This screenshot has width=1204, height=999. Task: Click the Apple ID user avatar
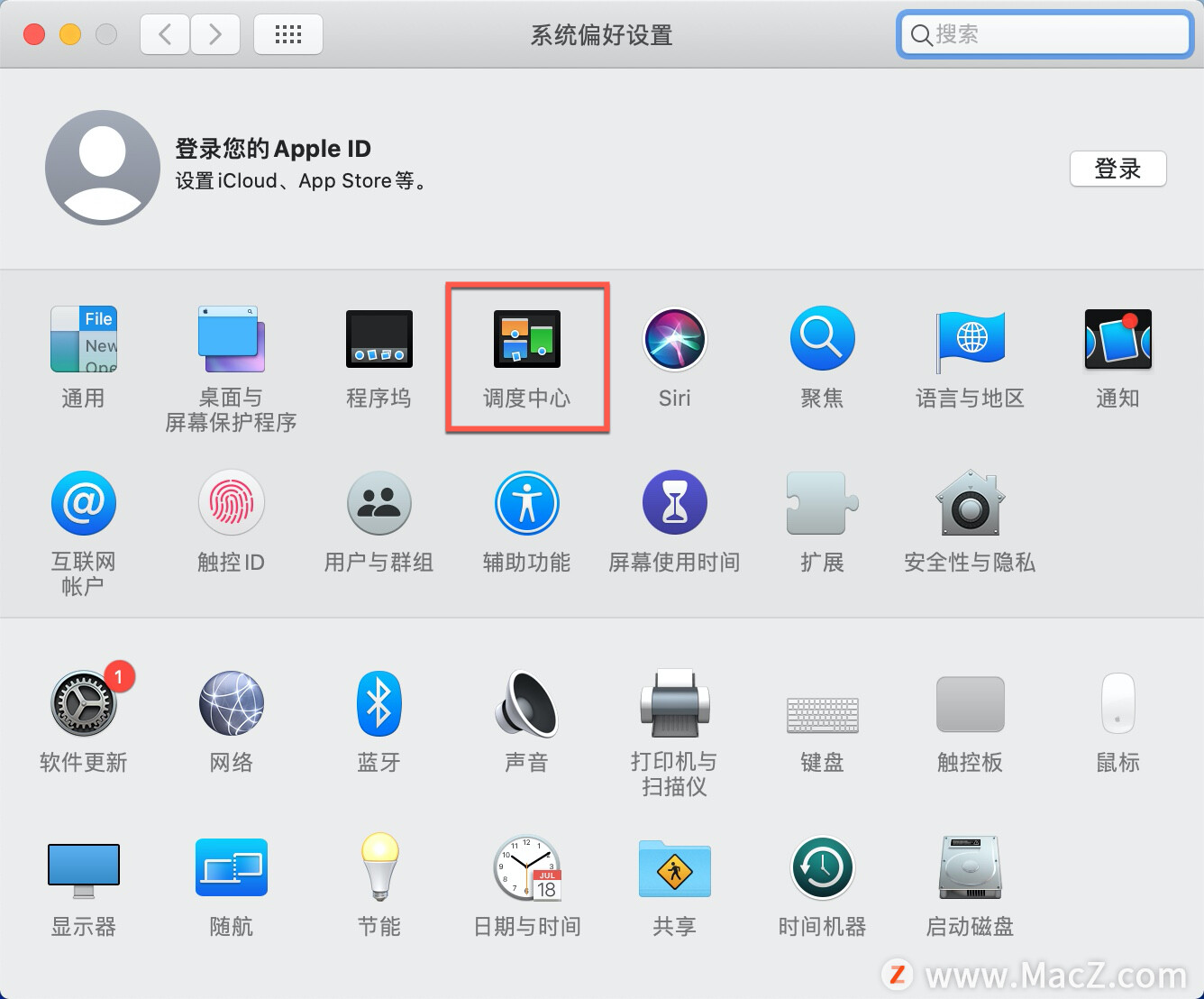point(102,168)
